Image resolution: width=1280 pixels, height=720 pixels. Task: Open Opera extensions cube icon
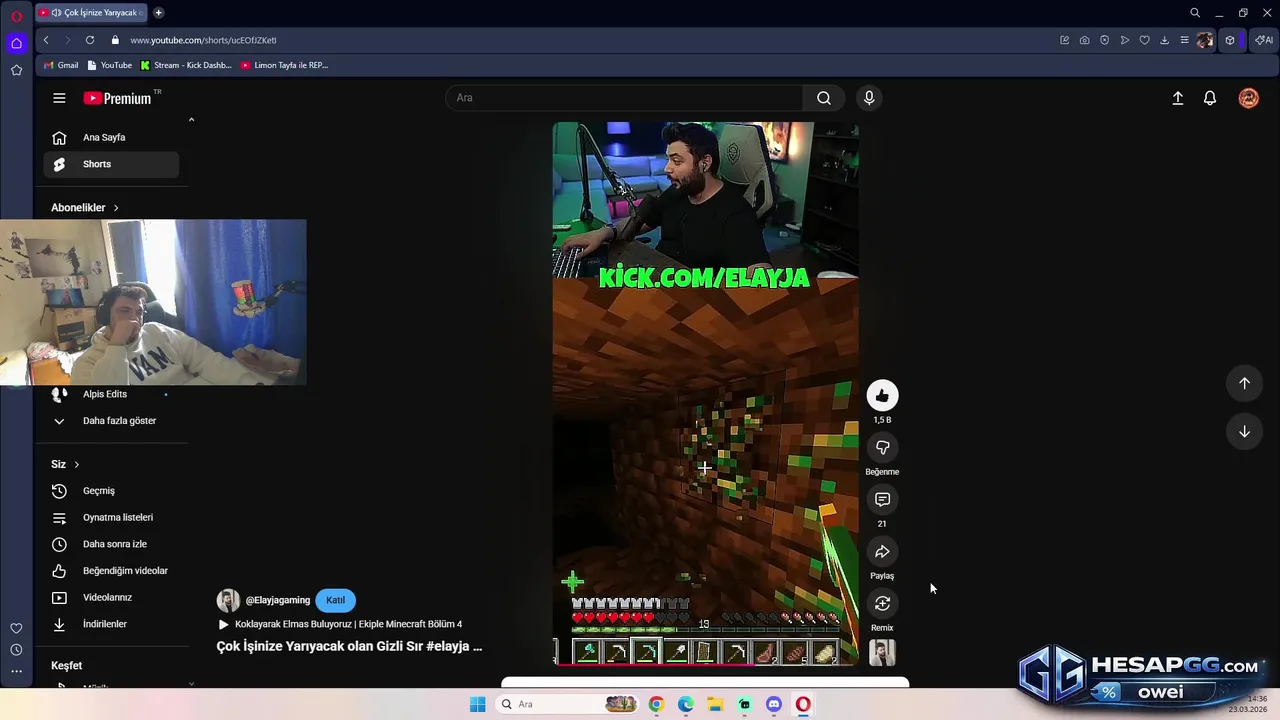pos(1230,40)
